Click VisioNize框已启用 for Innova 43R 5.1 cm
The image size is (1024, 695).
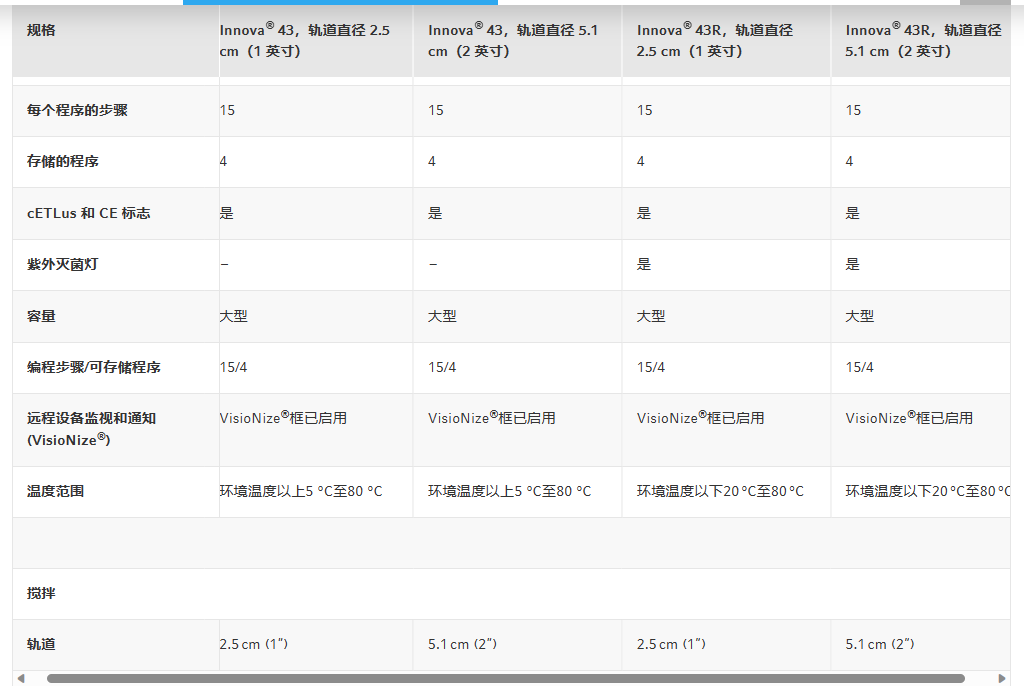pyautogui.click(x=909, y=418)
